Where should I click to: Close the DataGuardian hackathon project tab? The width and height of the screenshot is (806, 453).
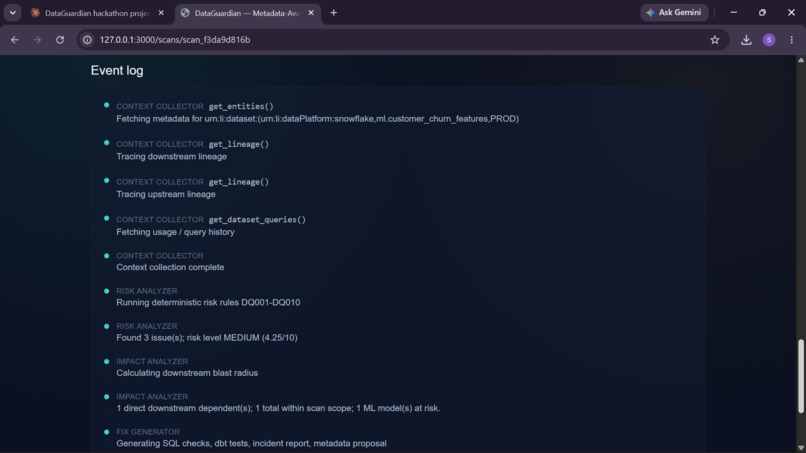coord(161,13)
